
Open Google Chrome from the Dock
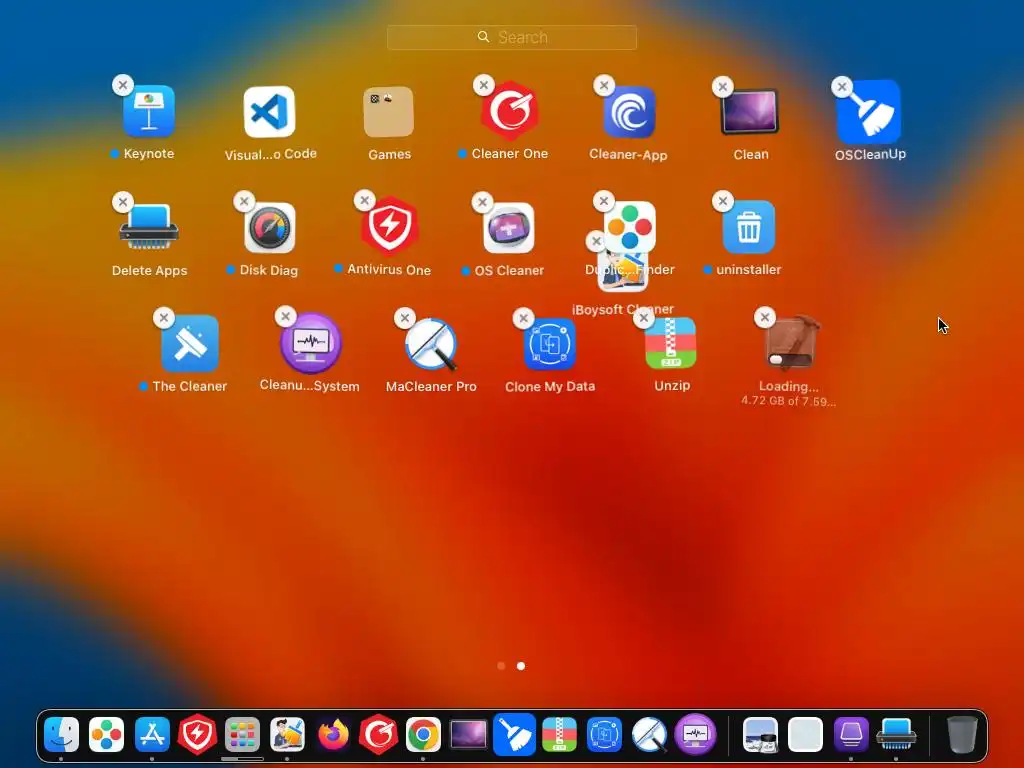pos(423,735)
